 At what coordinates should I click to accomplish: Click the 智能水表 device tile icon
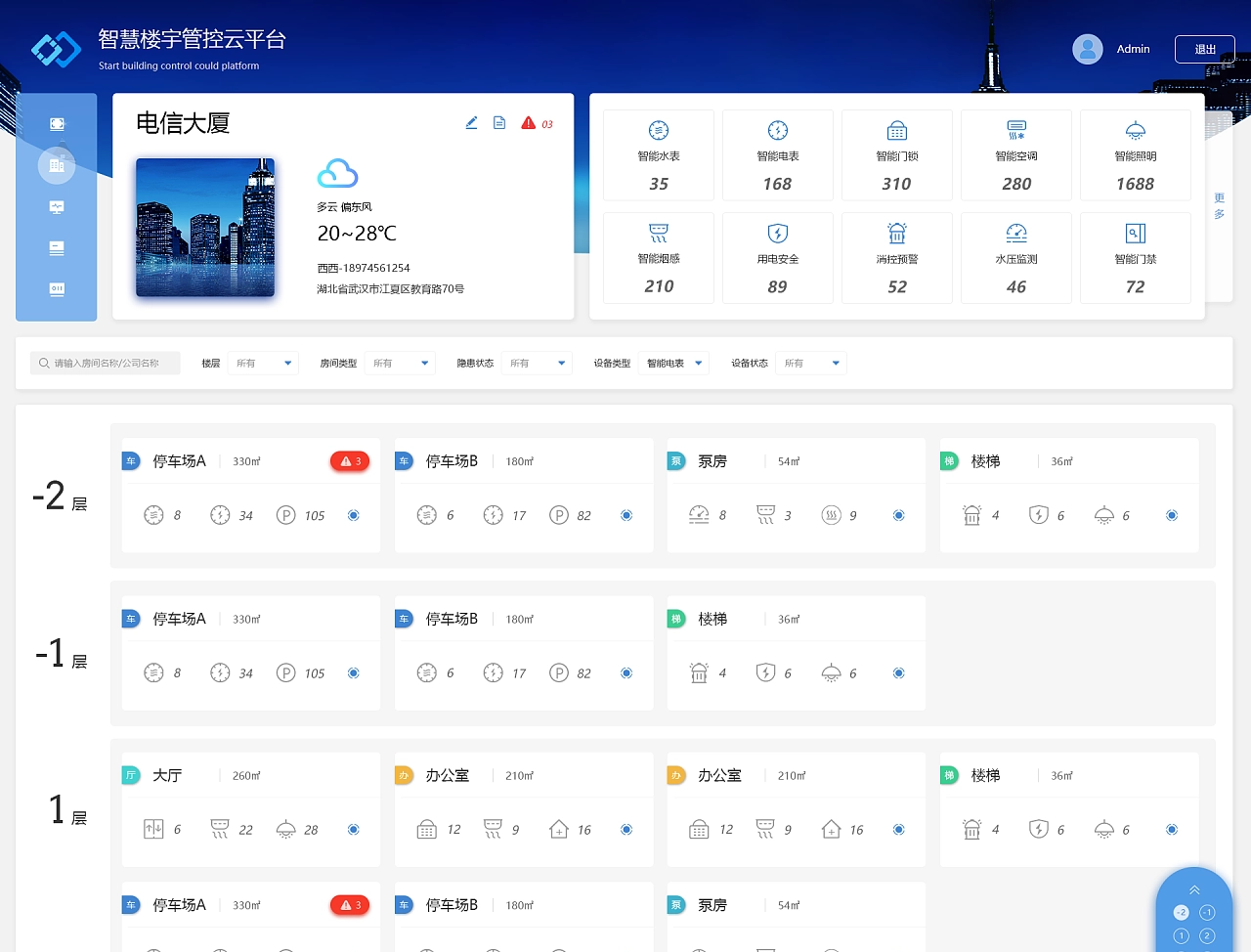pyautogui.click(x=659, y=131)
